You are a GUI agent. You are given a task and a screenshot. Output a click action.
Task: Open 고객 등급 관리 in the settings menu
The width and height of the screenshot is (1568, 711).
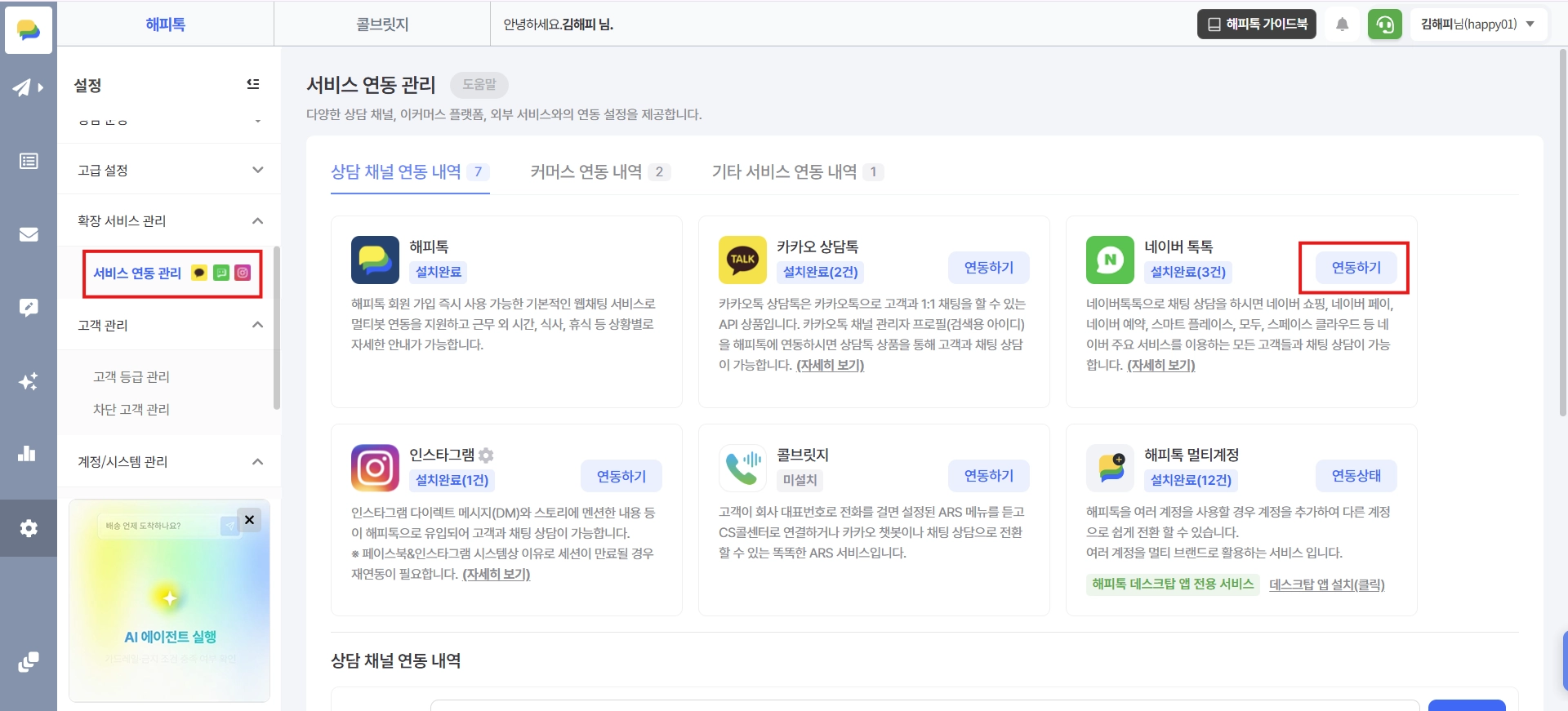131,376
